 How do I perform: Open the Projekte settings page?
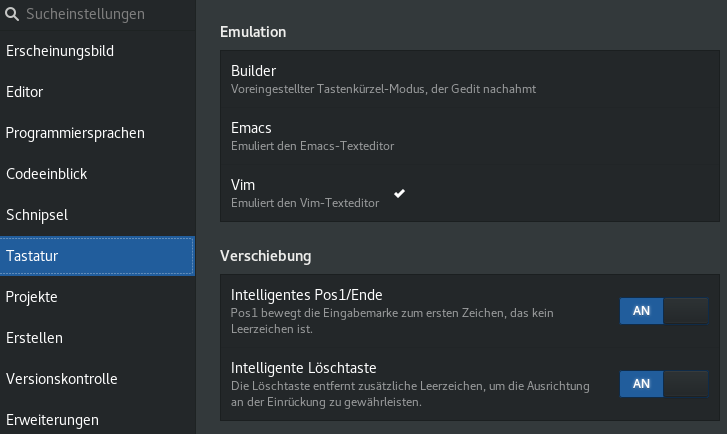(x=32, y=297)
